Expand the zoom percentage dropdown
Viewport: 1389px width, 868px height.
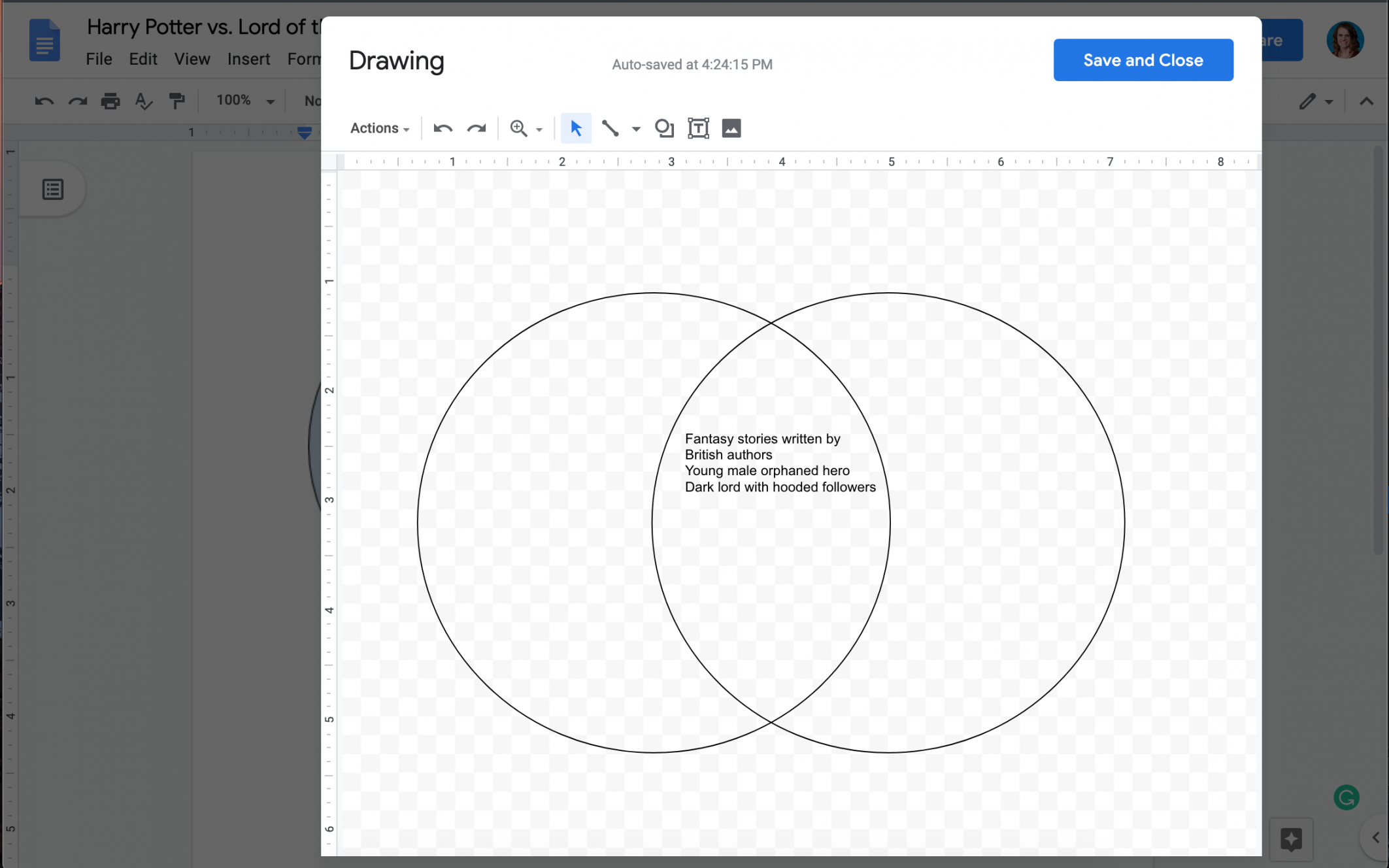pos(538,128)
